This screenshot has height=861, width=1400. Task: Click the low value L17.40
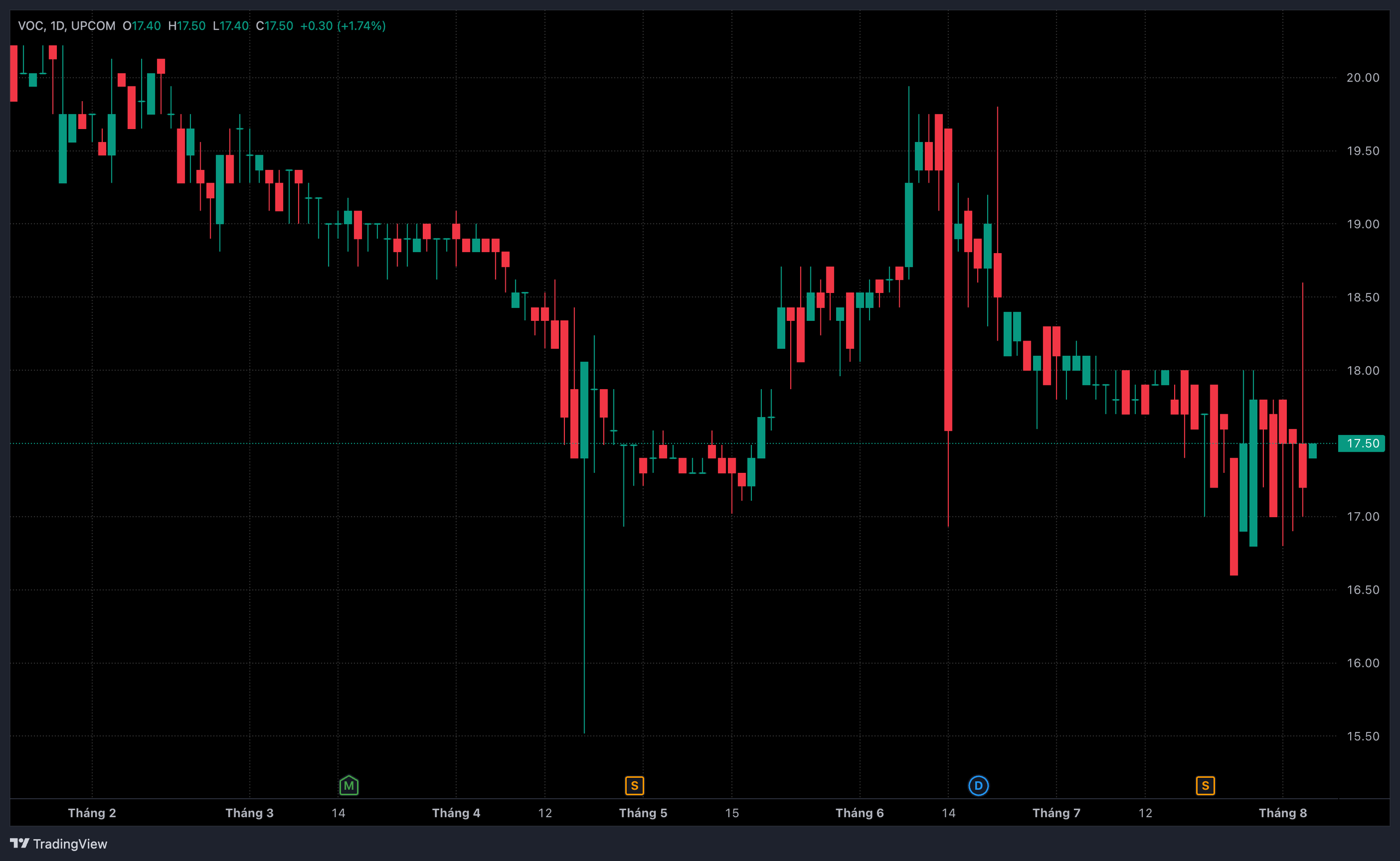(231, 26)
